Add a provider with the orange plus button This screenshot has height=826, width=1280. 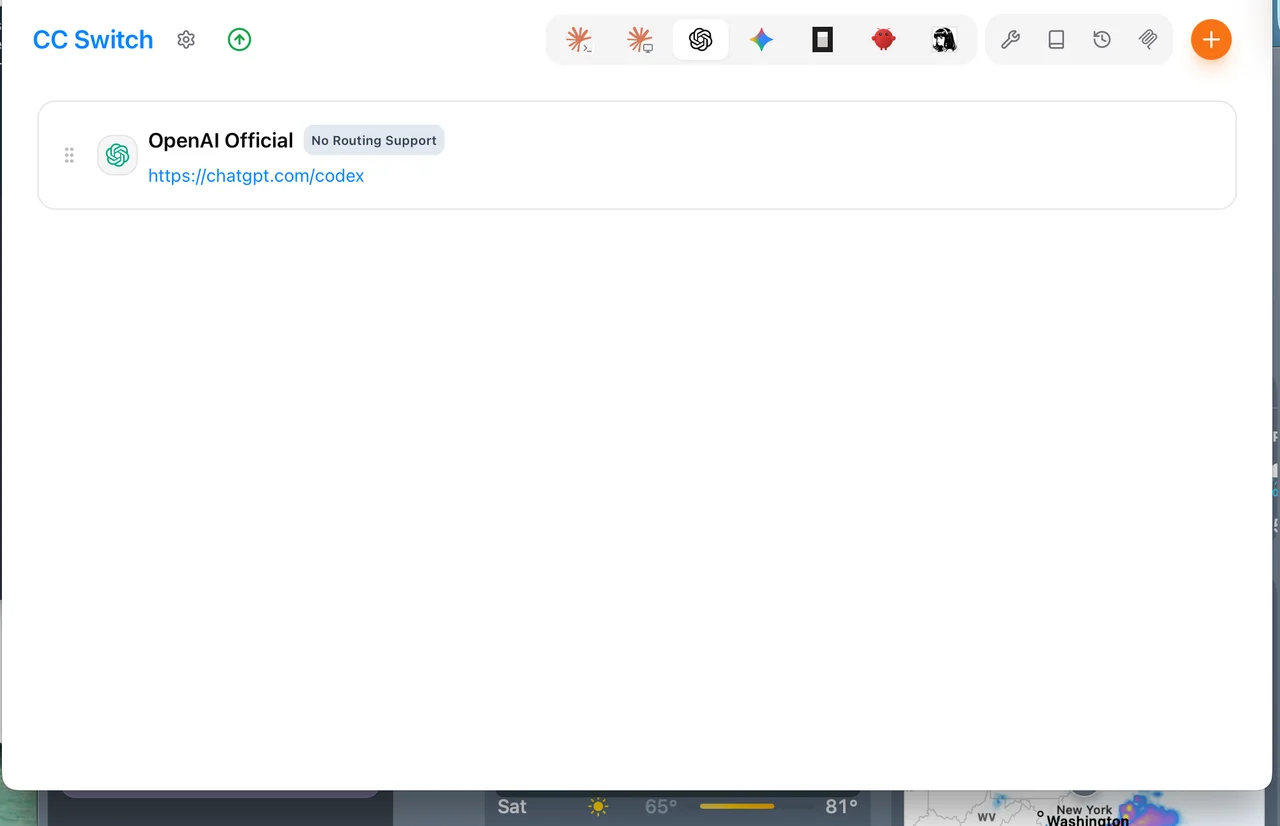click(x=1211, y=40)
